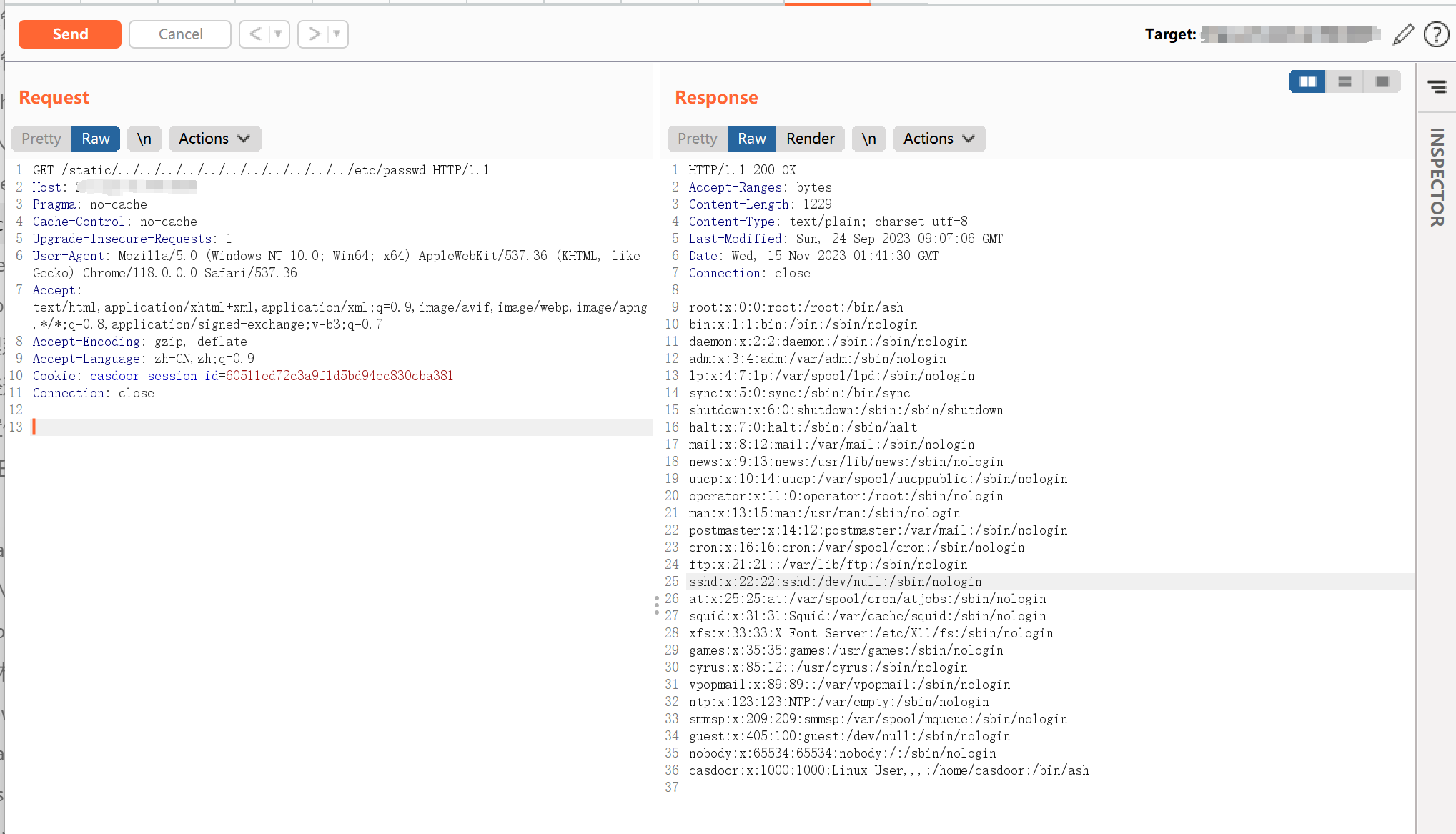The width and height of the screenshot is (1456, 834).
Task: Open the help question mark icon
Action: tap(1436, 34)
